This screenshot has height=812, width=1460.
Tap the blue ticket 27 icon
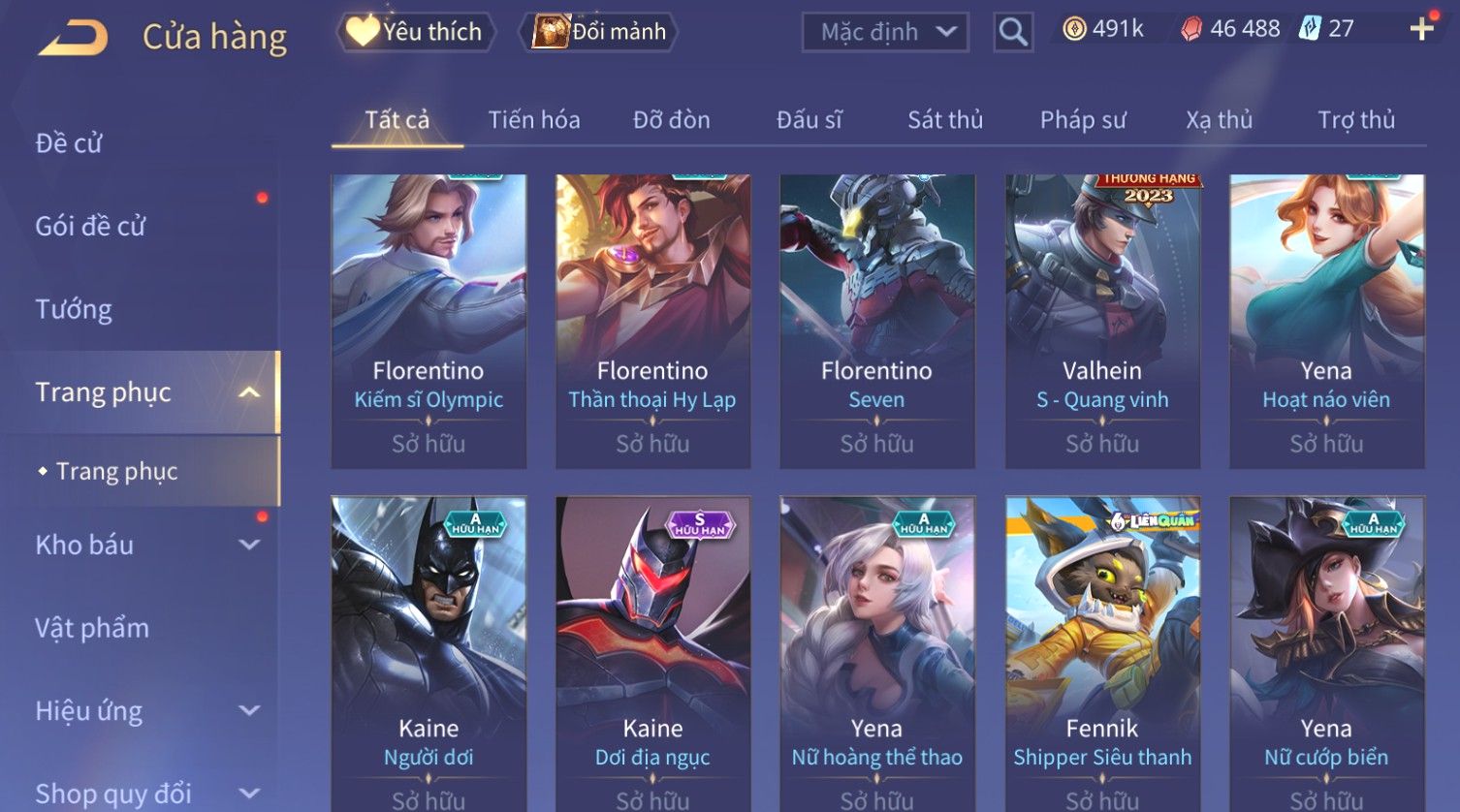[x=1310, y=29]
